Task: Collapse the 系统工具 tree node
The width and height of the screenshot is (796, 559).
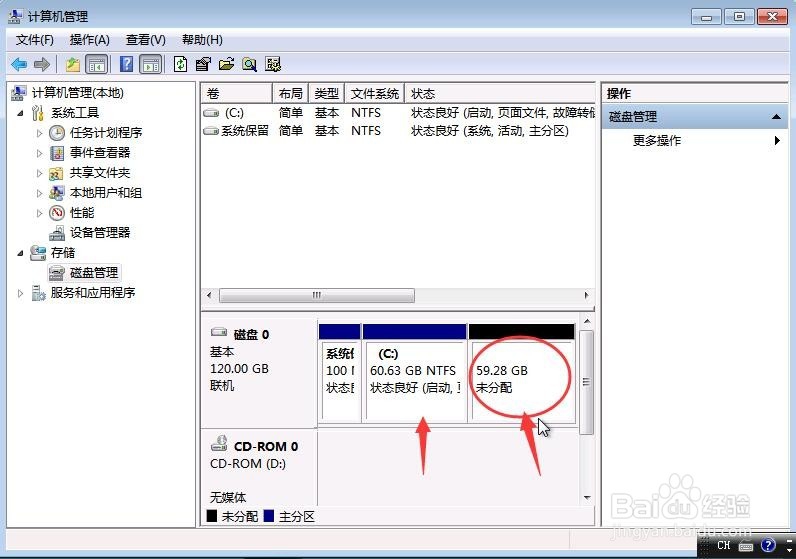Action: tap(20, 113)
